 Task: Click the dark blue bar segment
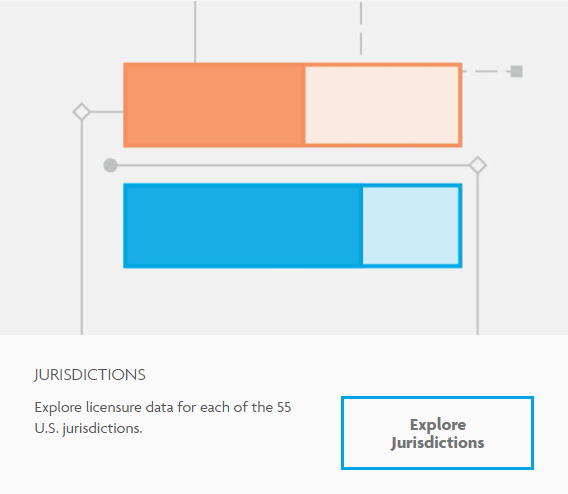coord(243,226)
